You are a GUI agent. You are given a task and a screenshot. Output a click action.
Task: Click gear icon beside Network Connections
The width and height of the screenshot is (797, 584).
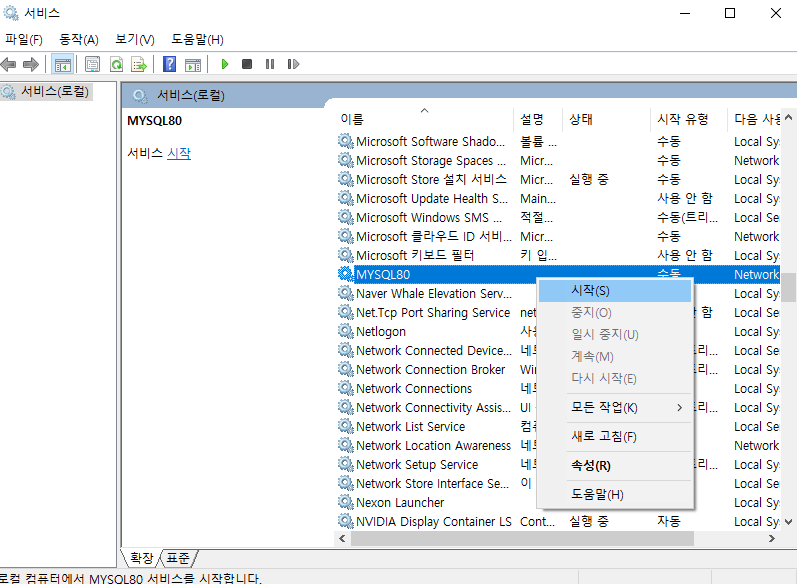click(x=346, y=388)
